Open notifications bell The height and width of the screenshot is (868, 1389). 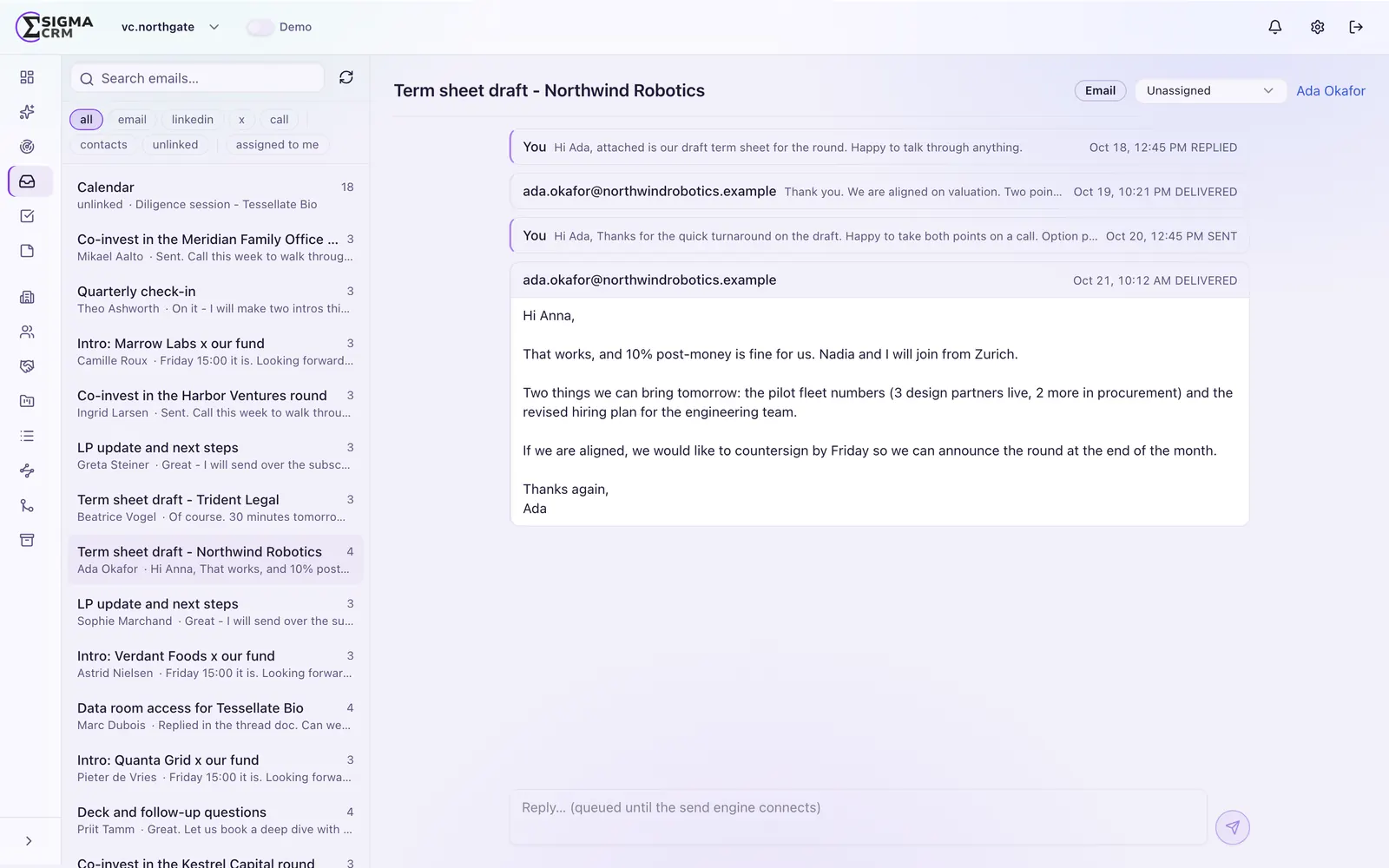tap(1274, 27)
